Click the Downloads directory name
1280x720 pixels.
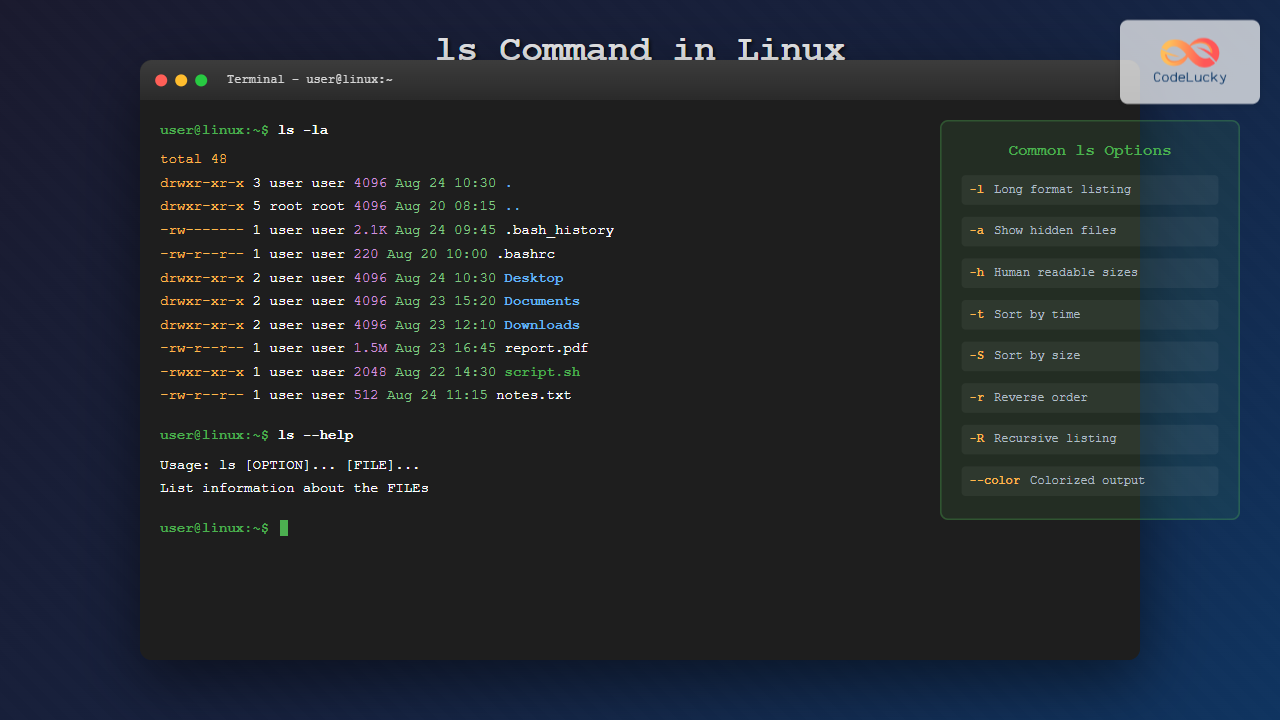click(x=541, y=325)
